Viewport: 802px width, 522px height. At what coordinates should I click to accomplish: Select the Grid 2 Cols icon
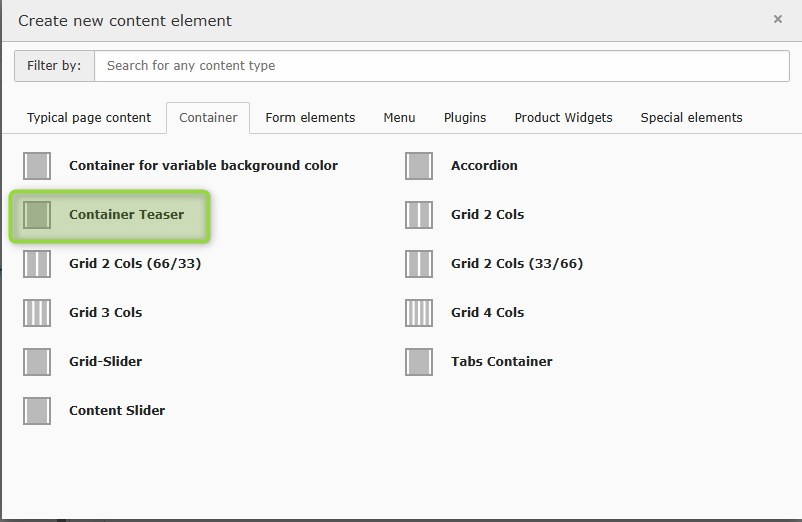[x=419, y=215]
